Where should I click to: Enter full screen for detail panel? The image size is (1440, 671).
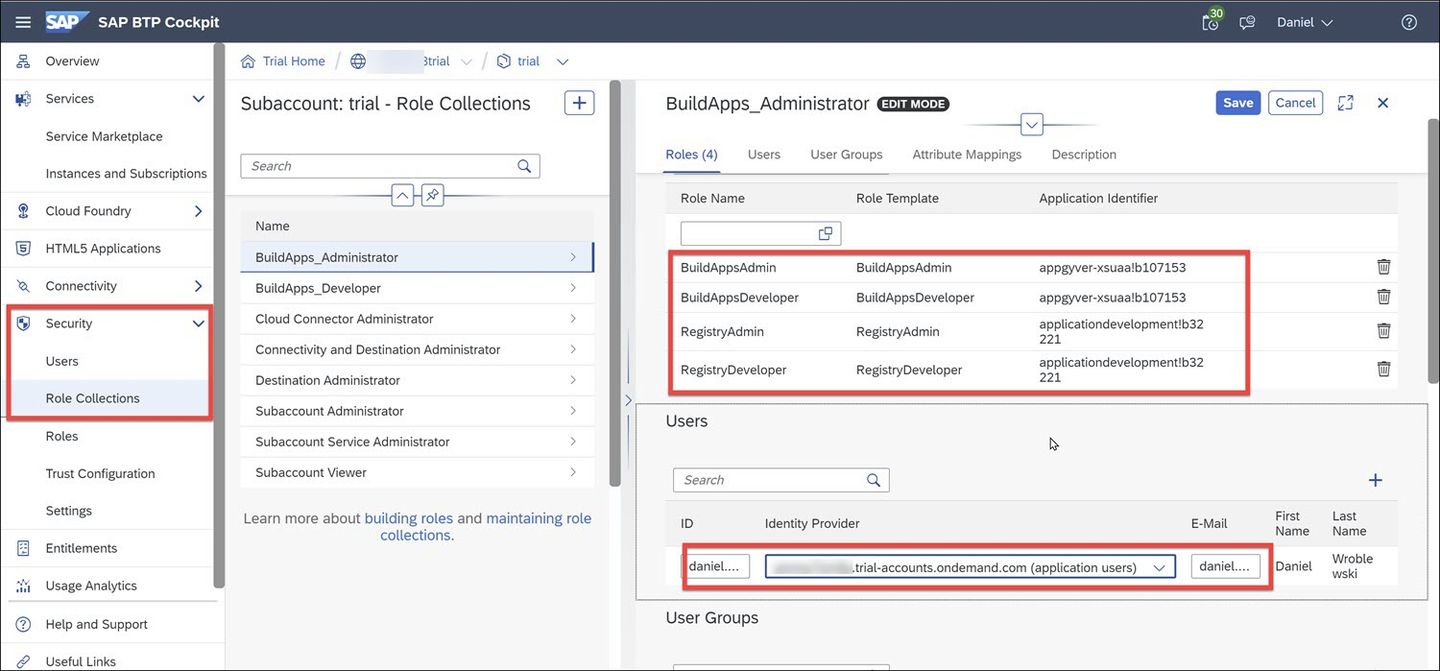(x=1346, y=103)
